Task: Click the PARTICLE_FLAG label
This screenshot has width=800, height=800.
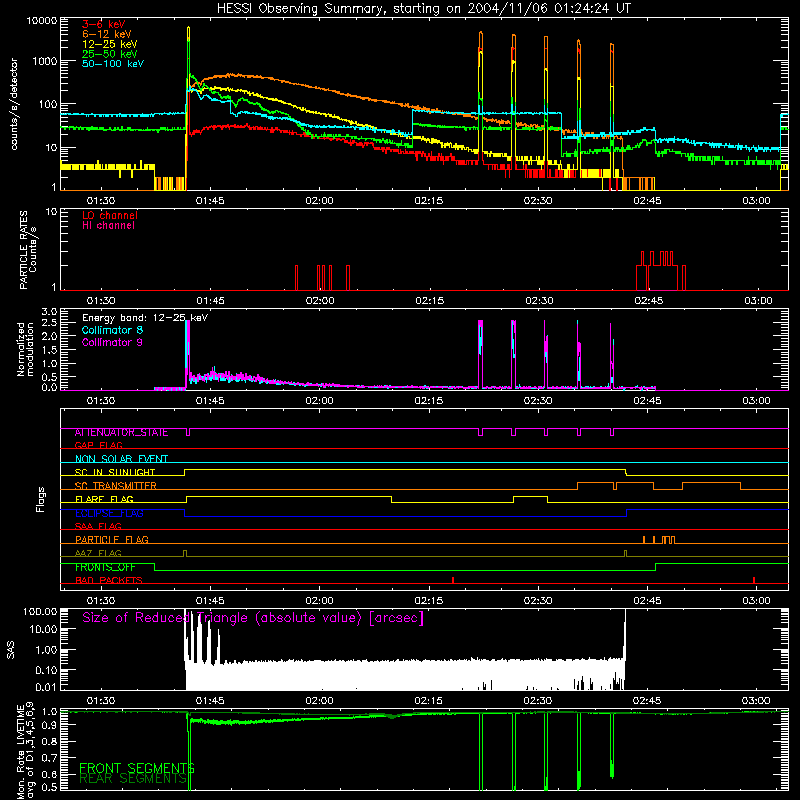Action: (x=112, y=540)
